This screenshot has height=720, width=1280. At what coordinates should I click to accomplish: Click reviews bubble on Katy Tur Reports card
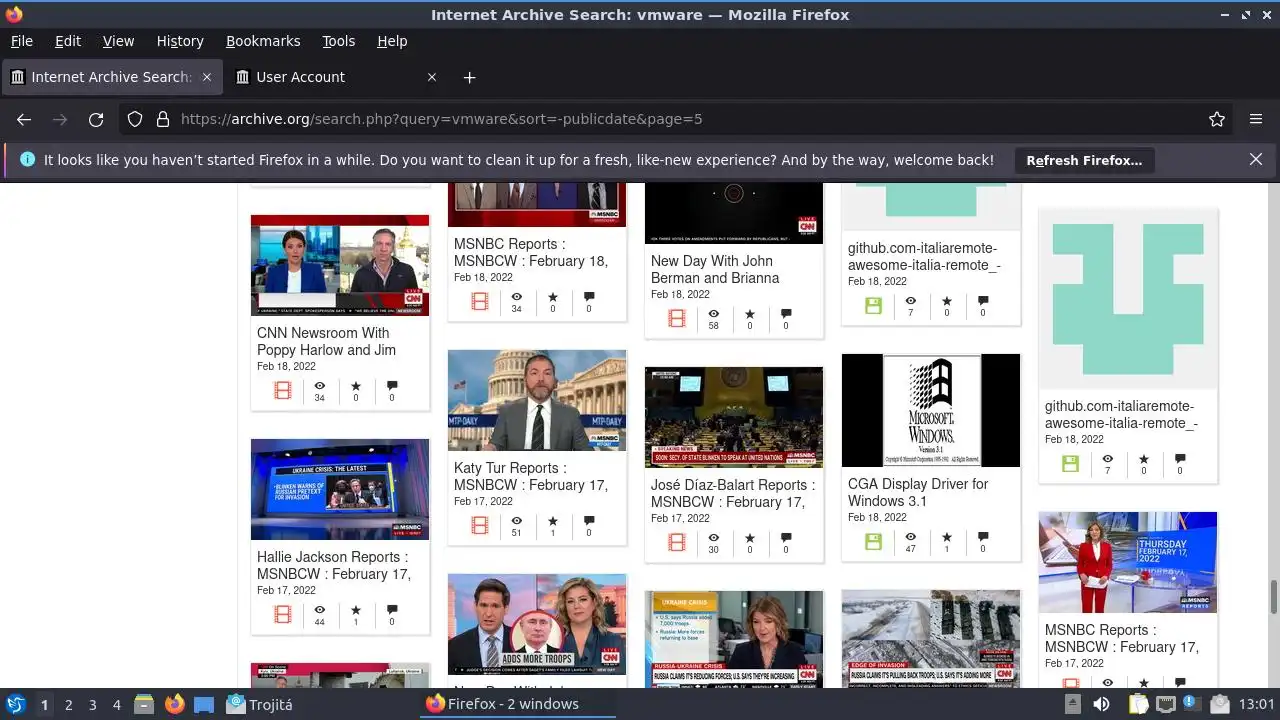[x=589, y=520]
